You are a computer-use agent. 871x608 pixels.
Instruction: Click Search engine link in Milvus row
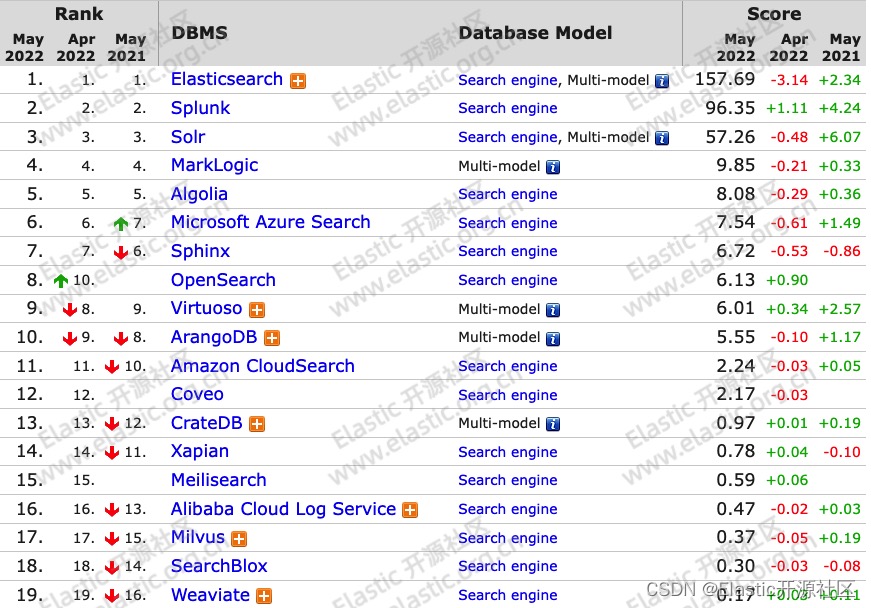[508, 538]
